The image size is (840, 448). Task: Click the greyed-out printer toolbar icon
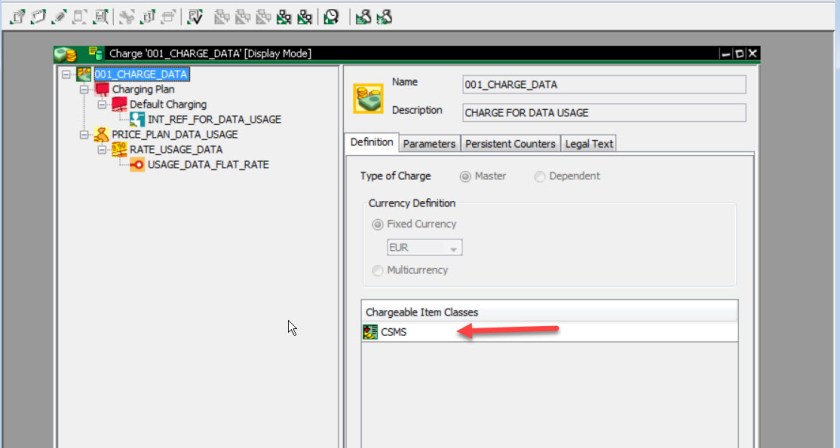click(x=168, y=17)
